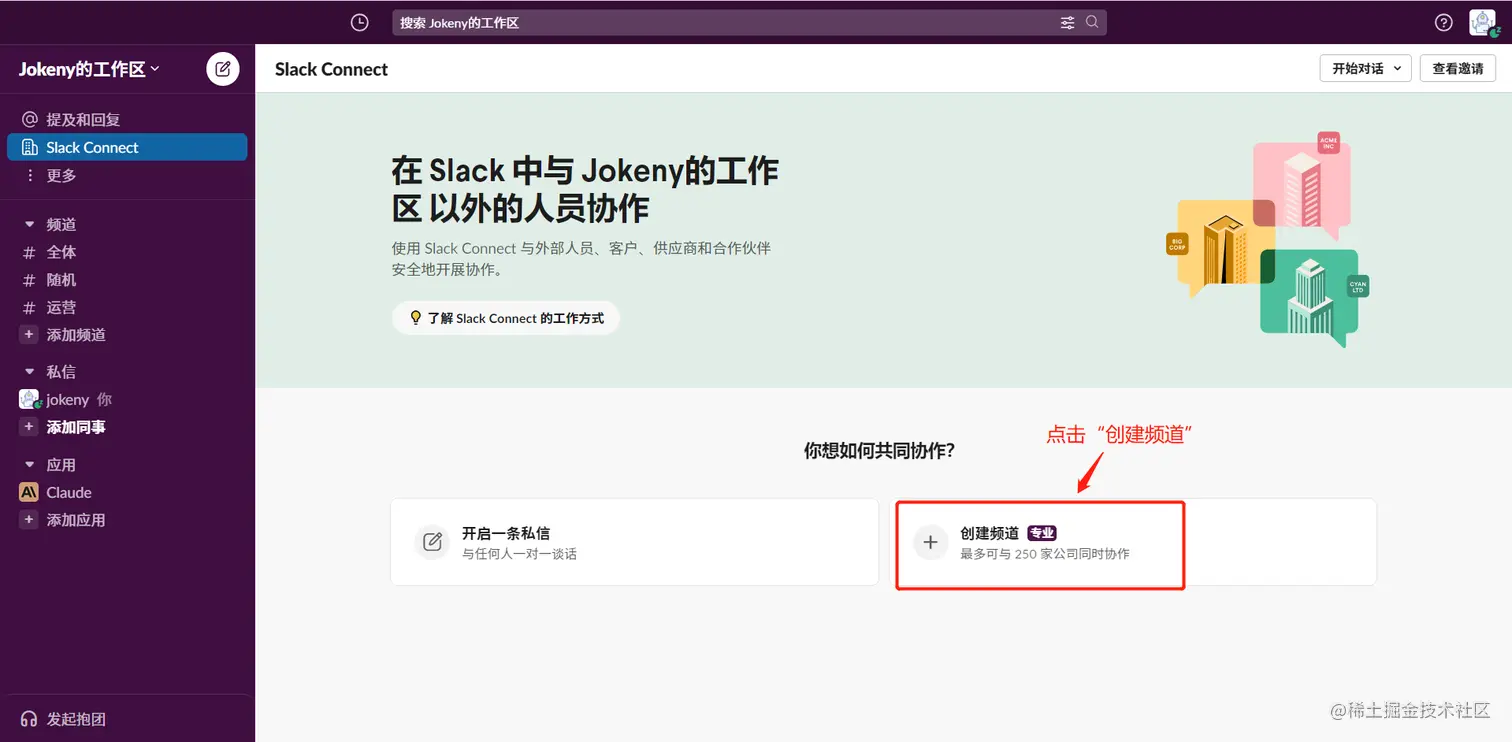Click lightbulb icon in Slack Connect info button
Screen dimensions: 1512x742
[x=416, y=318]
